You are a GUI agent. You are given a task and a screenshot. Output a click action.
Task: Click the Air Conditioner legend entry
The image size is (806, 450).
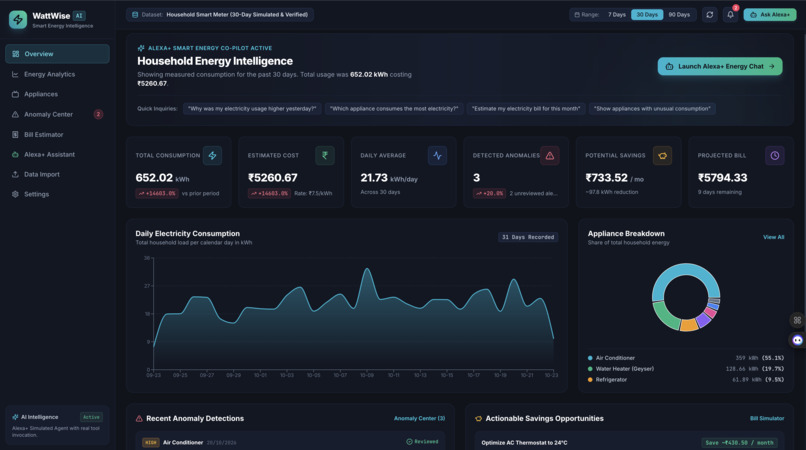click(686, 358)
